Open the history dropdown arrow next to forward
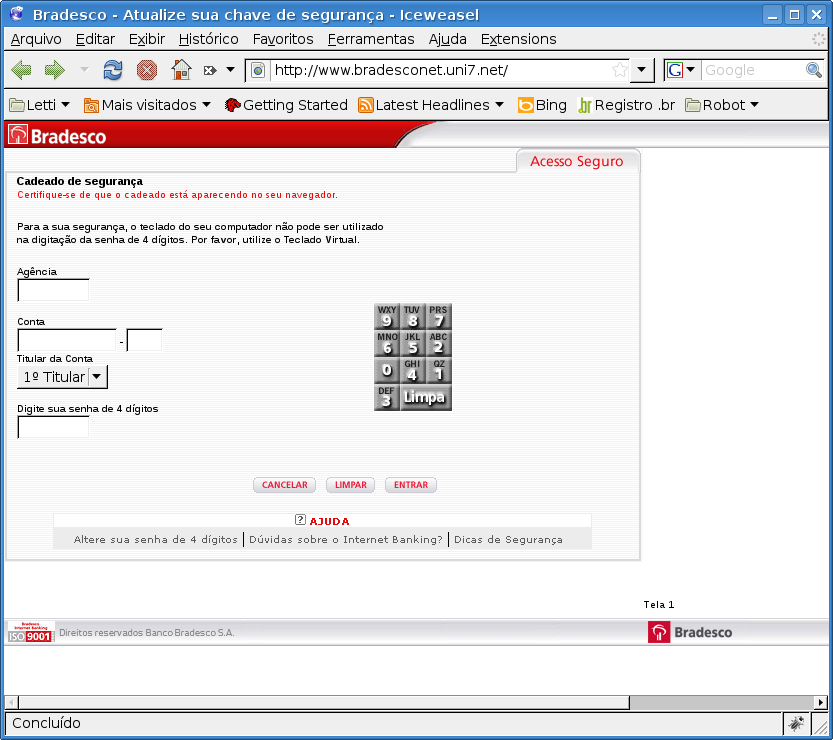Image resolution: width=833 pixels, height=740 pixels. pyautogui.click(x=84, y=70)
